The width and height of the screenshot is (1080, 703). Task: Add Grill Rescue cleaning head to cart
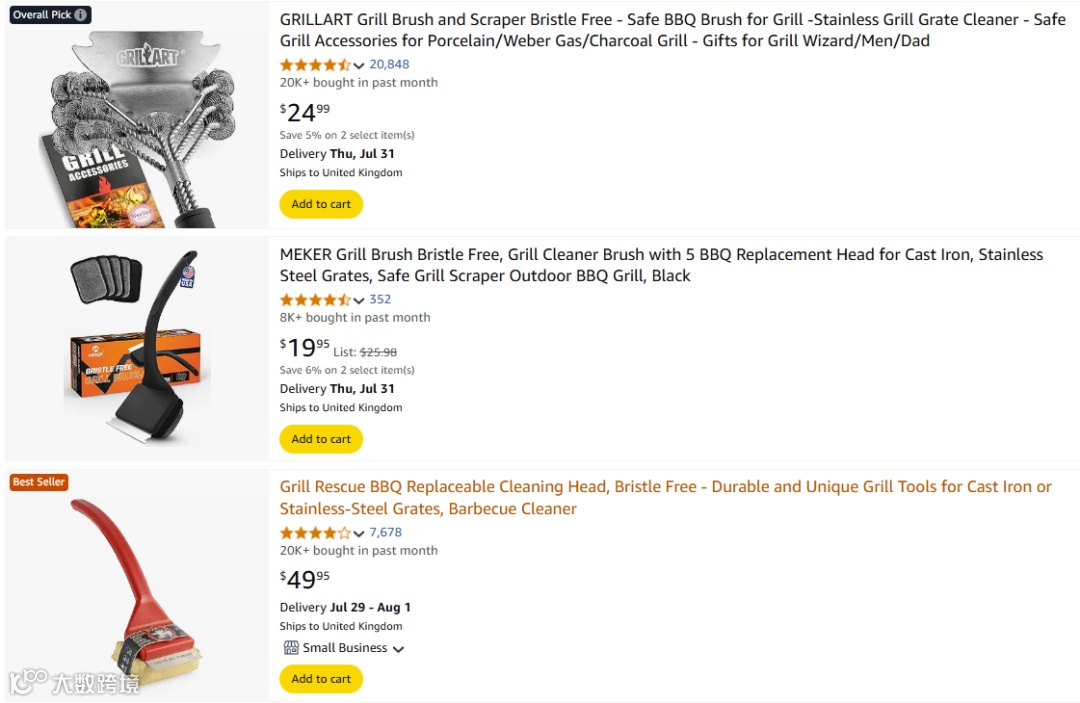tap(321, 679)
